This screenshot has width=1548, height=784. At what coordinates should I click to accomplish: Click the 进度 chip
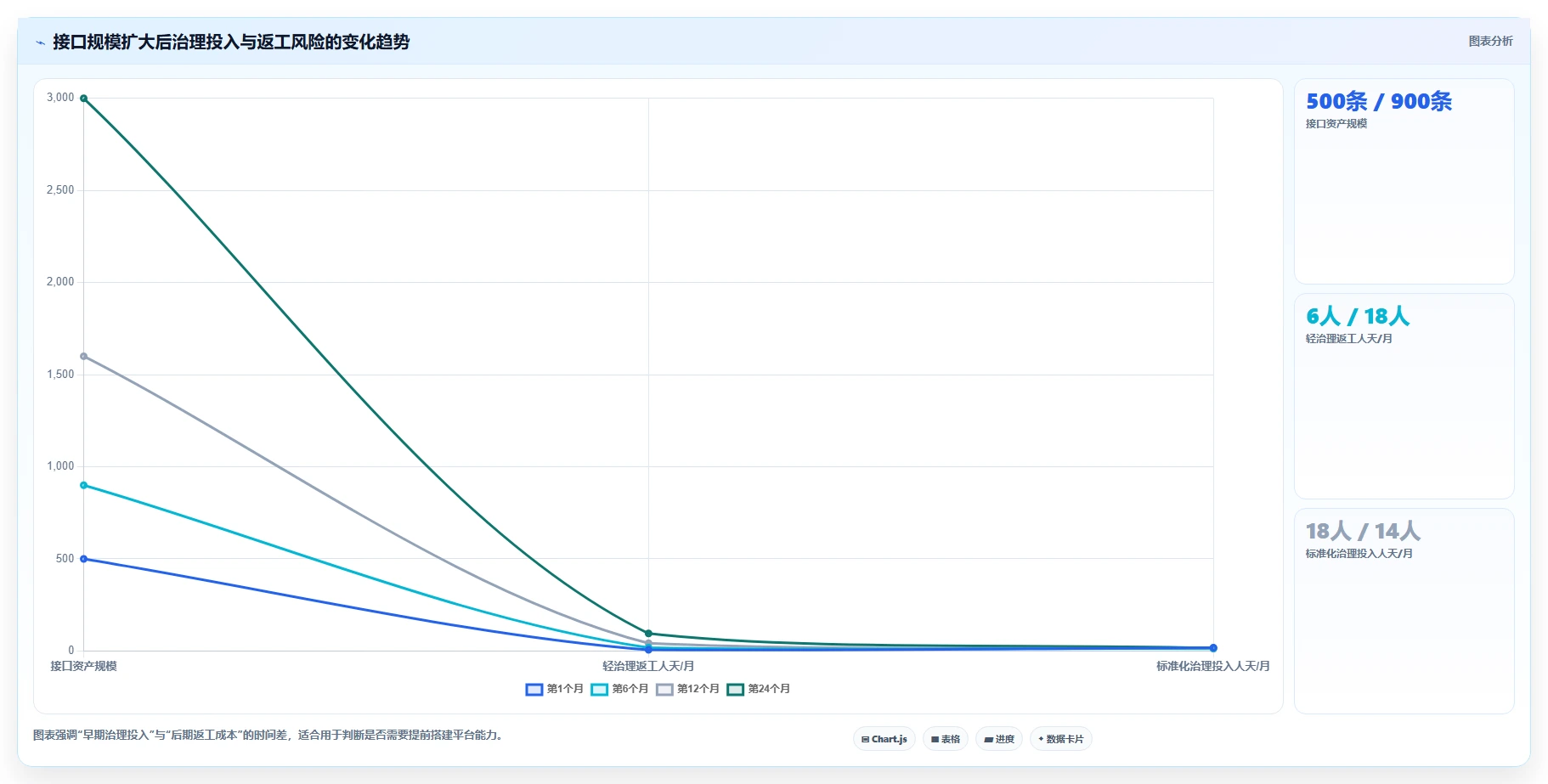pos(999,739)
